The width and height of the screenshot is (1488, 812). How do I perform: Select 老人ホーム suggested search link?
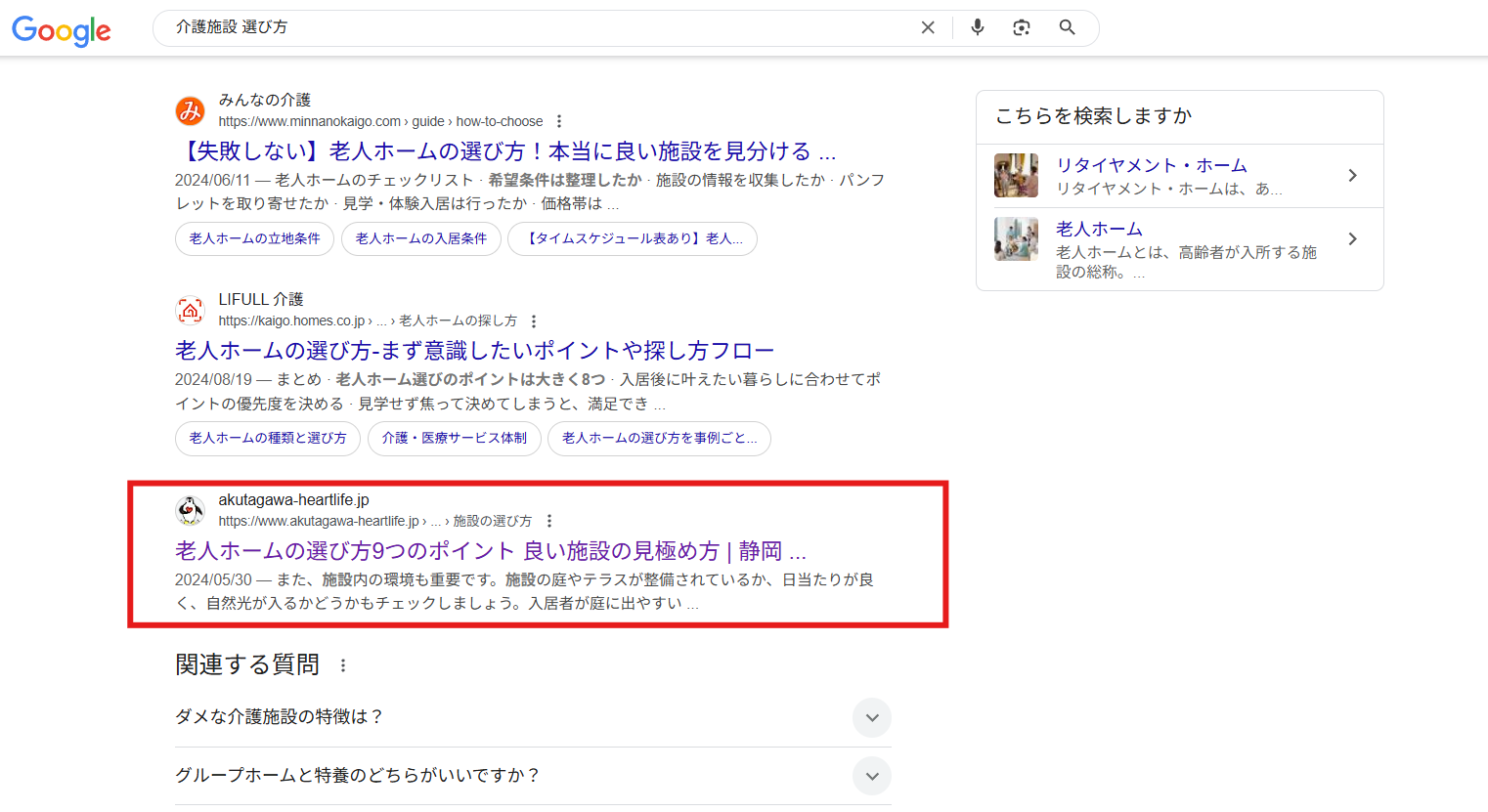click(1099, 230)
